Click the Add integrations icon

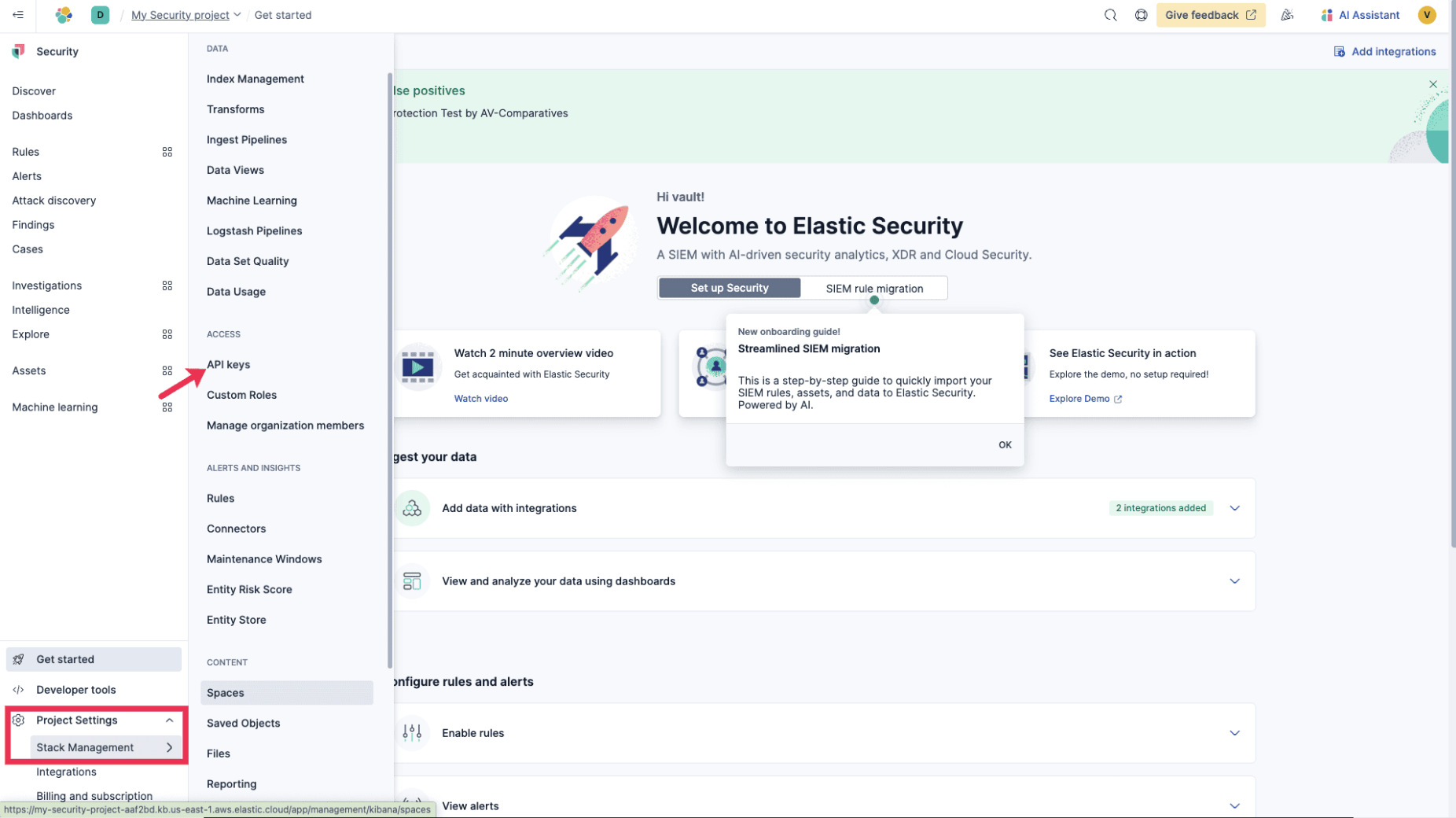1339,52
